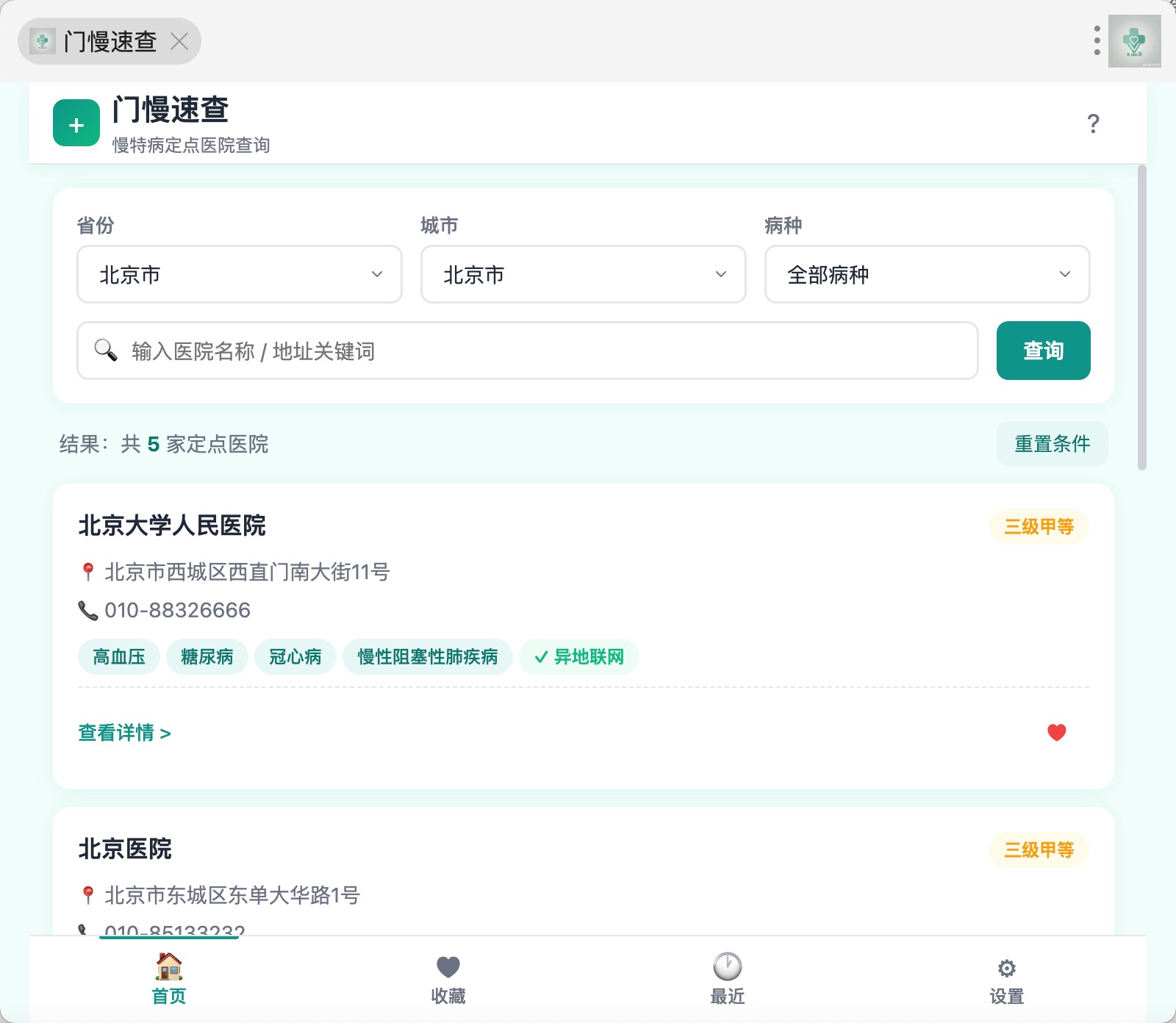Click phone number 010-88326666

(x=177, y=610)
